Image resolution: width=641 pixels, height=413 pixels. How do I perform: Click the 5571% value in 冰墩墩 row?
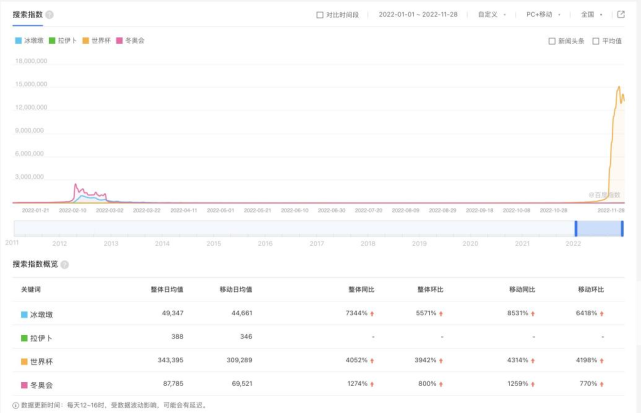(426, 313)
